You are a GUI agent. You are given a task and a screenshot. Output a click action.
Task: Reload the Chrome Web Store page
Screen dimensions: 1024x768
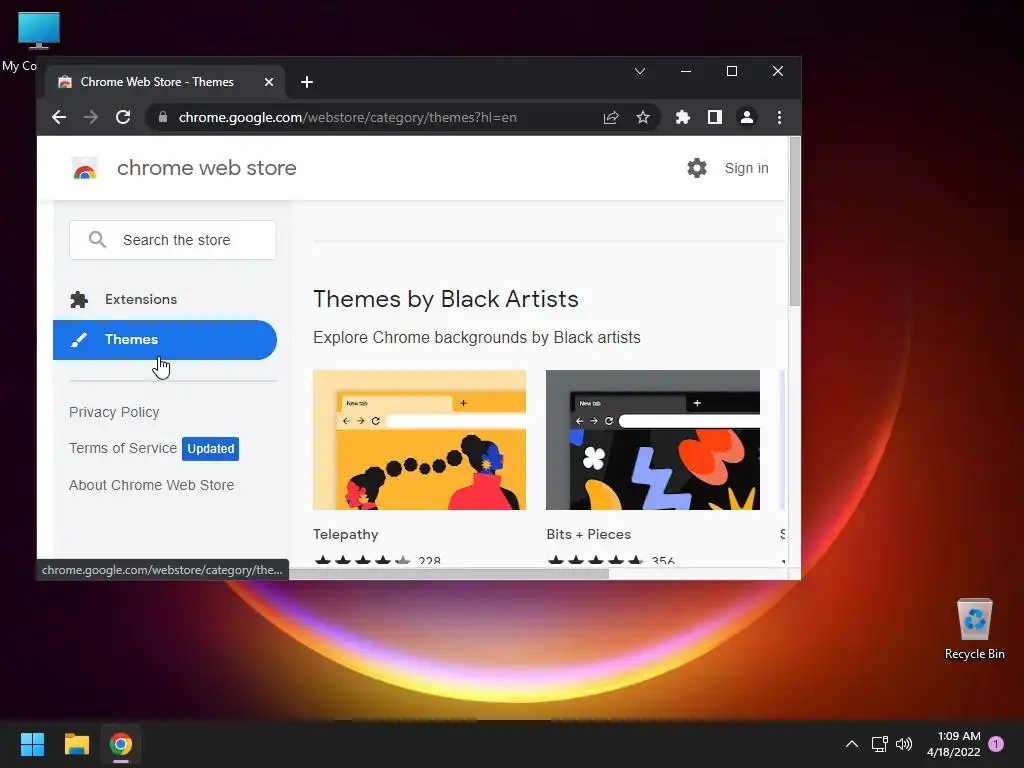click(x=123, y=118)
